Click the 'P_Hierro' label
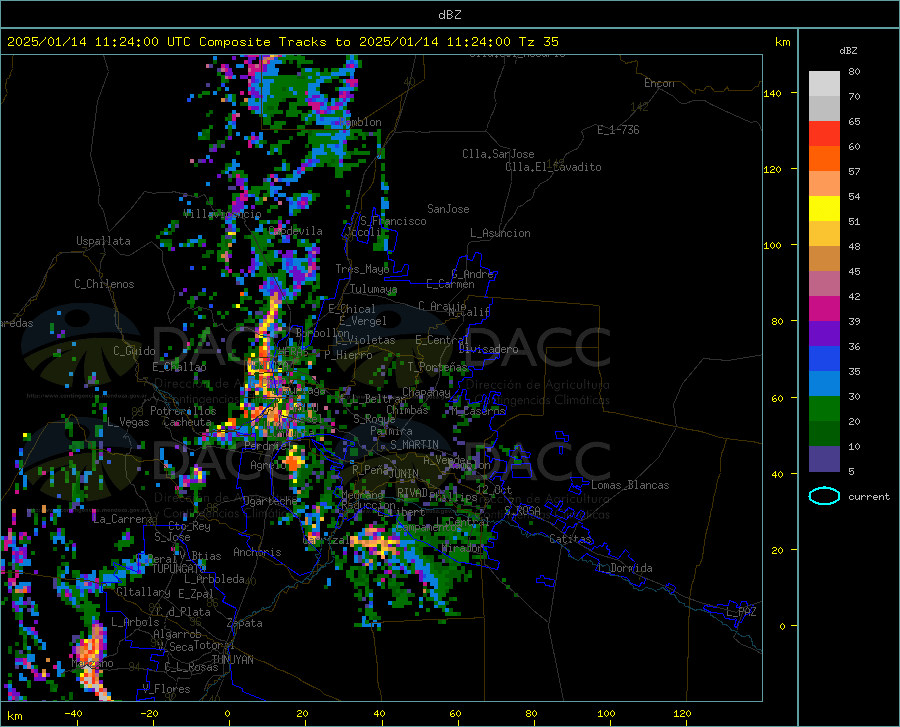The image size is (900, 727). [x=348, y=355]
